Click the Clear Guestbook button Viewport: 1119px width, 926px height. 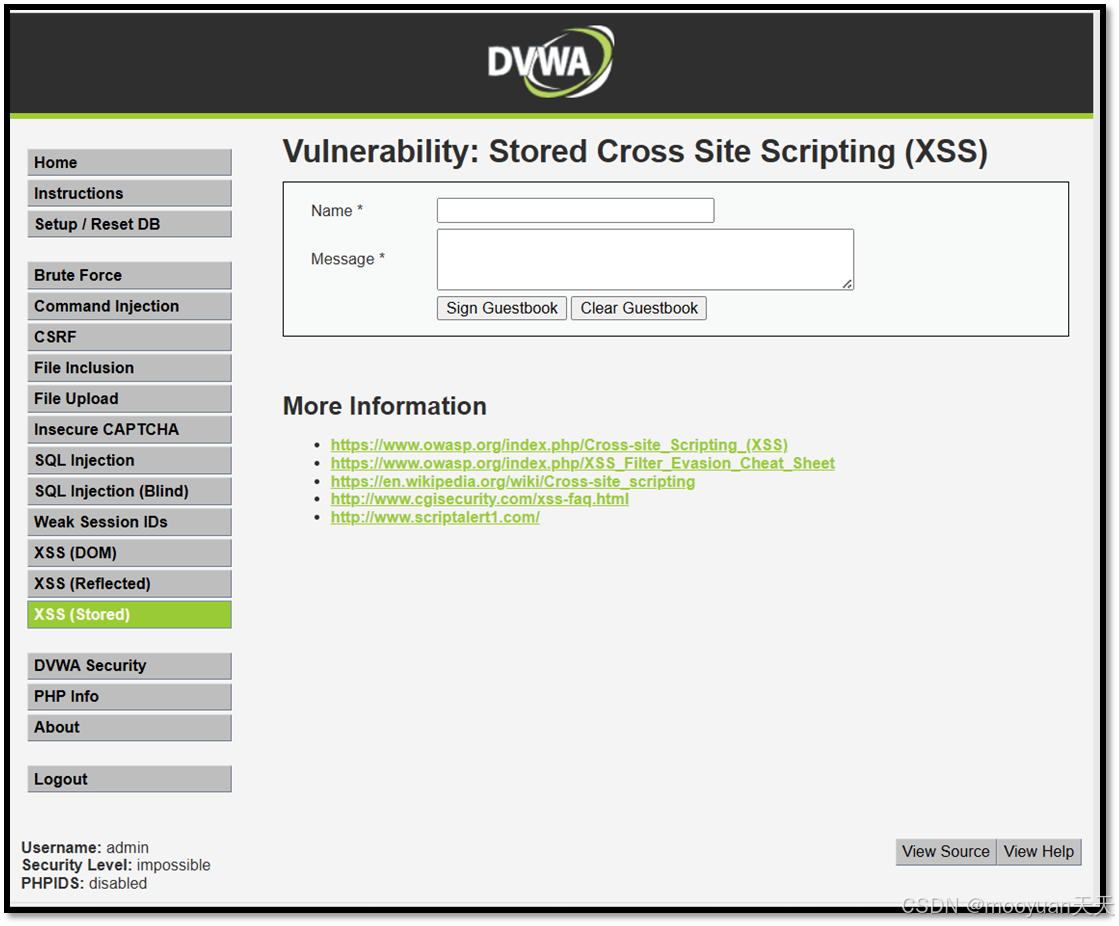(x=639, y=308)
